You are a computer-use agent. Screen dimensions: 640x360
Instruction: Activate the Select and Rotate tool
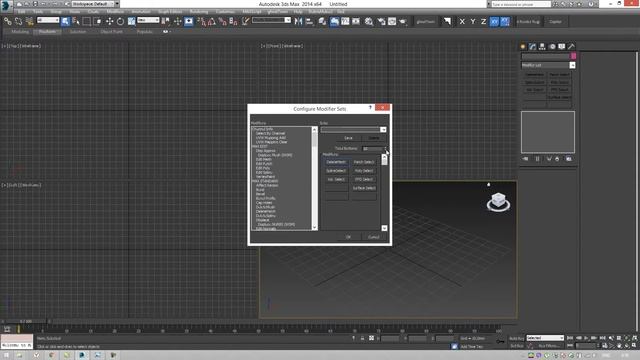pyautogui.click(x=120, y=21)
